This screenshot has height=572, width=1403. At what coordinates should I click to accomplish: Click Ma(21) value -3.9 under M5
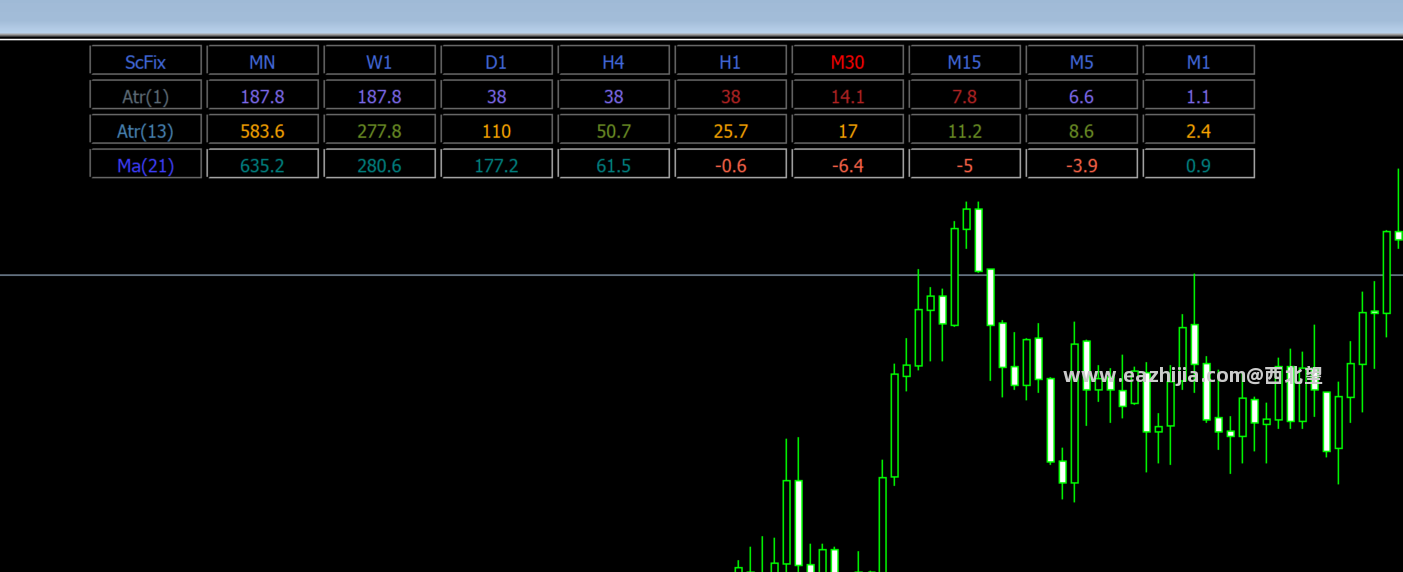pos(1082,164)
